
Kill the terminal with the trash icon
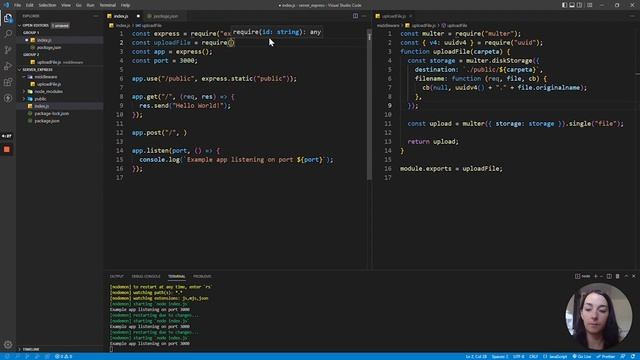[618, 276]
